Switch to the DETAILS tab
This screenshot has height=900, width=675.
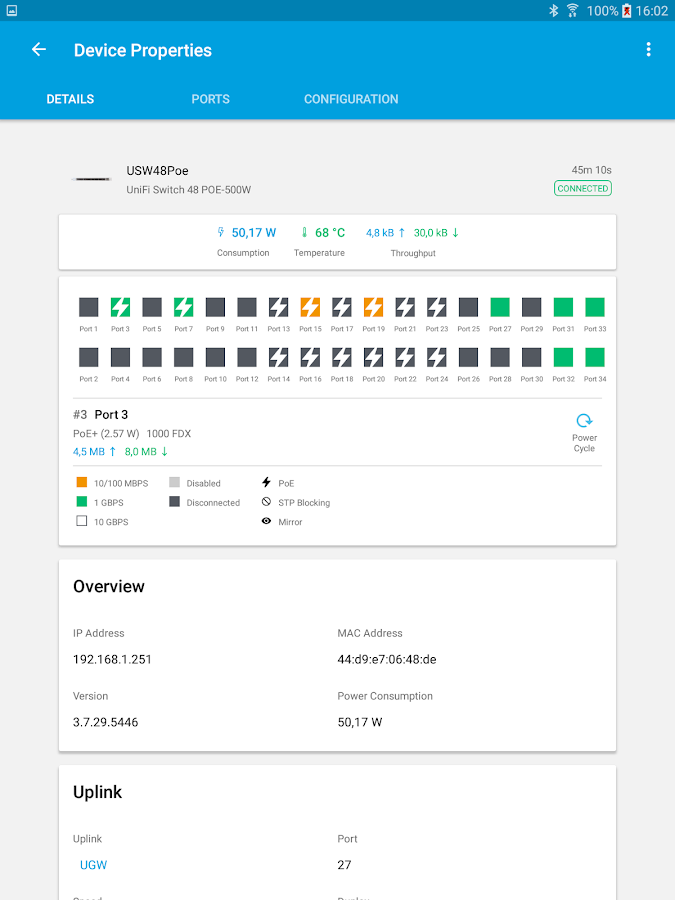tap(70, 99)
